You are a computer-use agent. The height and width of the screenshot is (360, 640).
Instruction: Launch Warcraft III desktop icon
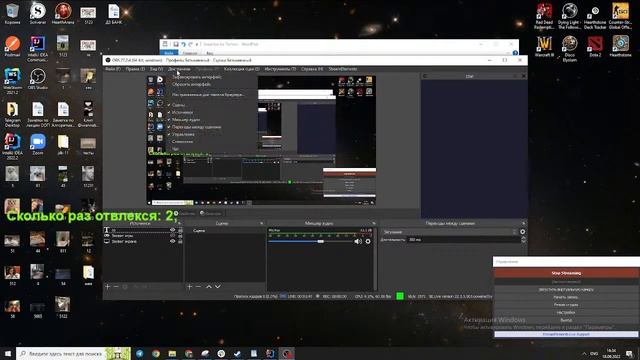point(544,46)
